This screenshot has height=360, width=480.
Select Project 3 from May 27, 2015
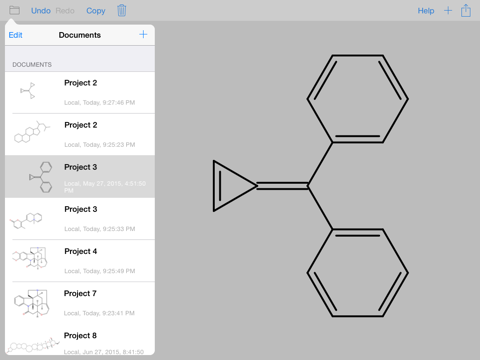pos(80,177)
